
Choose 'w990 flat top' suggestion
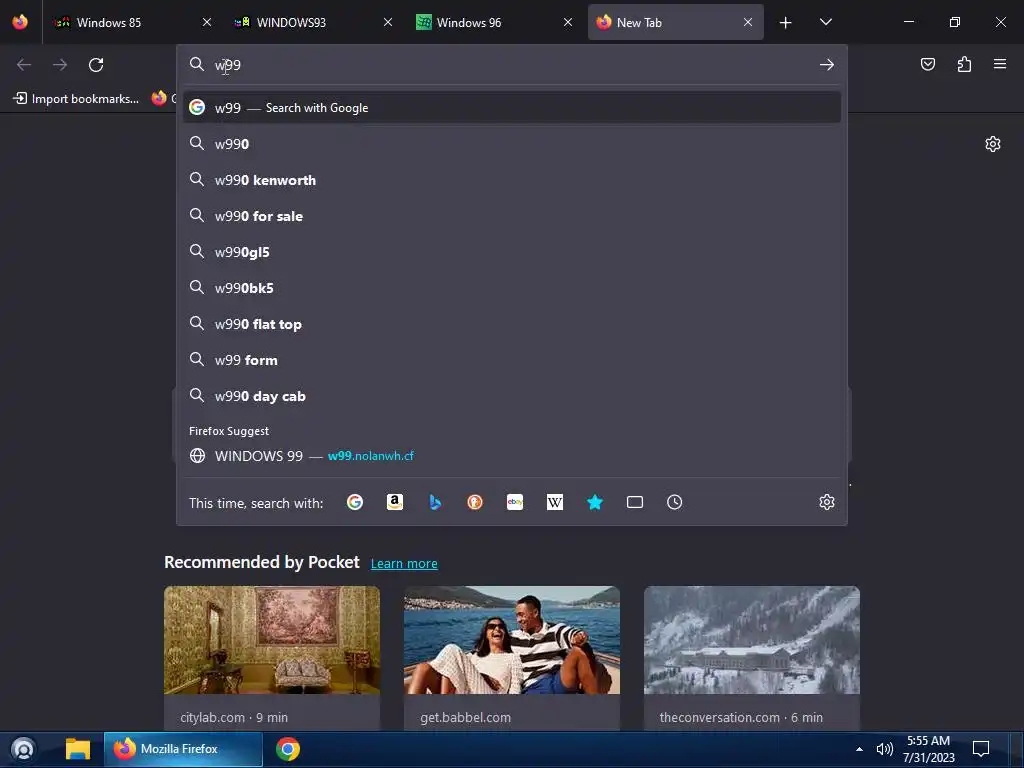(x=512, y=324)
